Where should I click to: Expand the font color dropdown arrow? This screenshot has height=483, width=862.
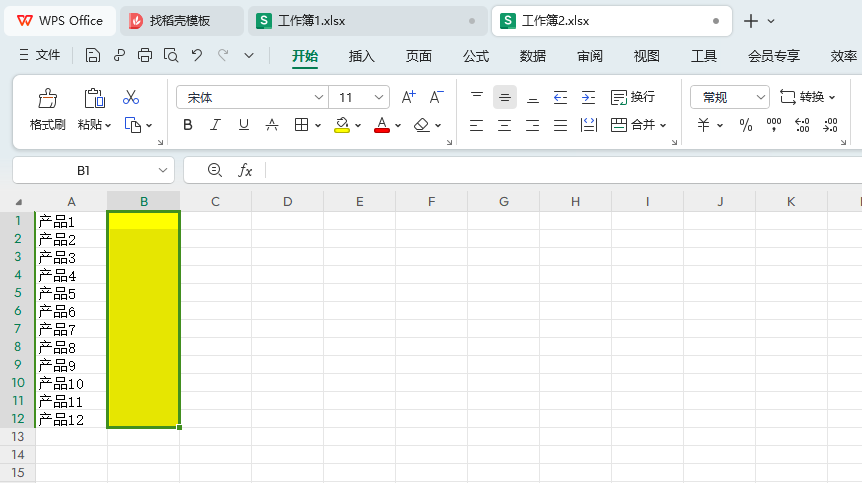398,126
